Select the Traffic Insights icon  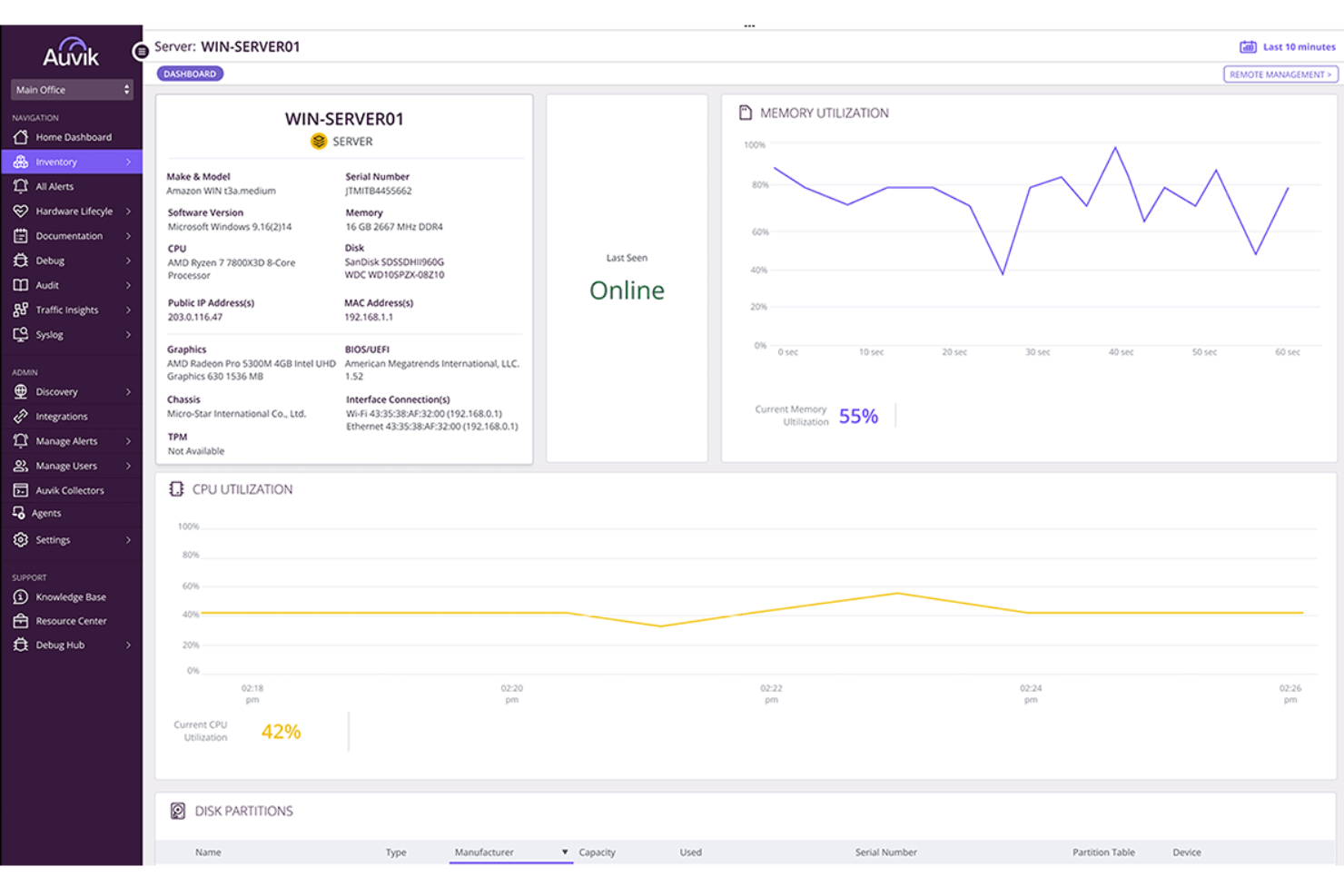click(20, 310)
